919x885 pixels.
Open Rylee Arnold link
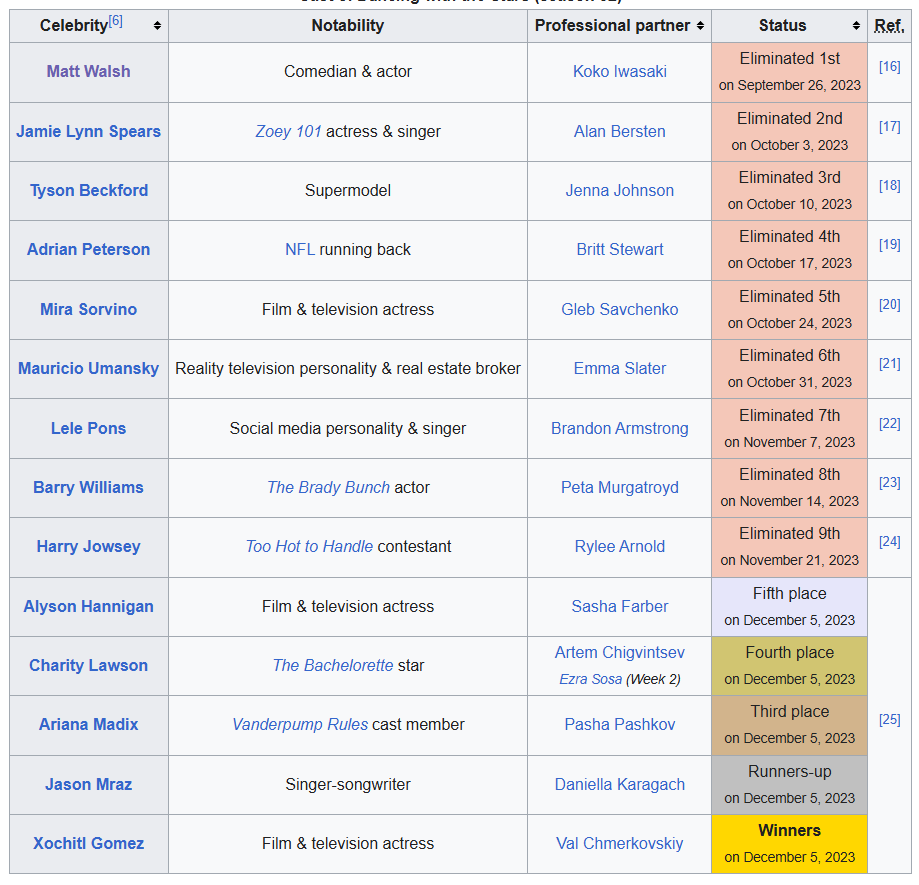620,547
